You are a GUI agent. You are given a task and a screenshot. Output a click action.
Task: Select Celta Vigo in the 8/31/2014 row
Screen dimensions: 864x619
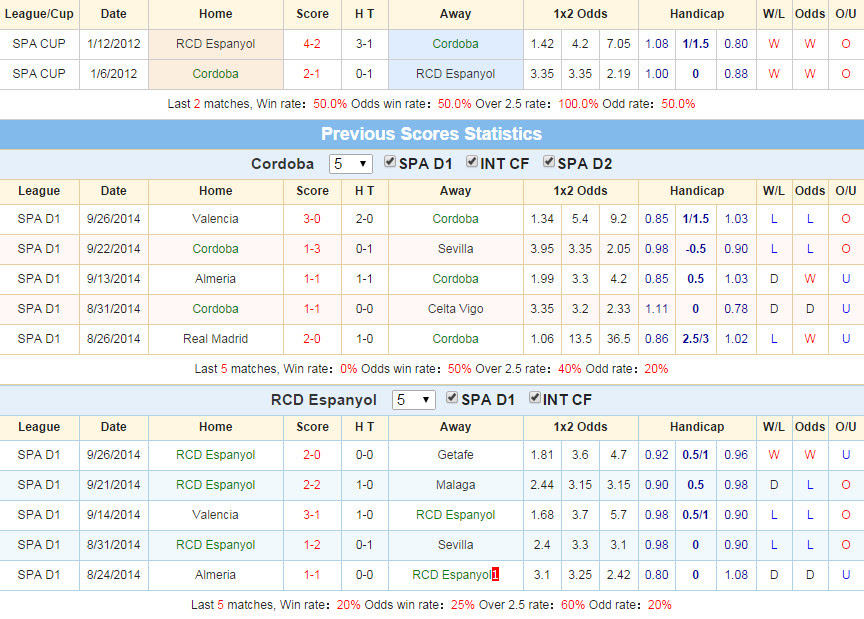coord(455,309)
